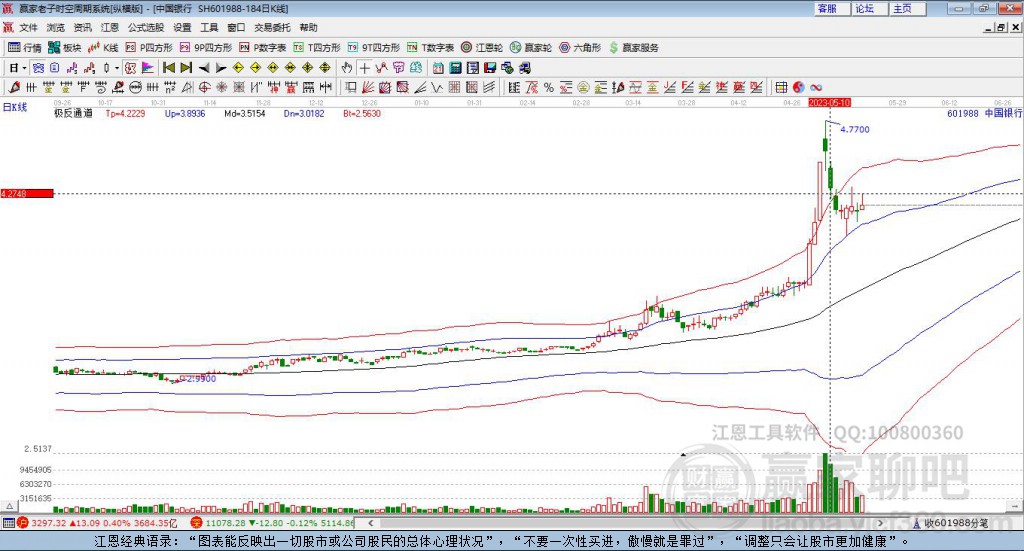The width and height of the screenshot is (1024, 551).
Task: Open 赢家服务 with the dollar icon
Action: tap(633, 48)
